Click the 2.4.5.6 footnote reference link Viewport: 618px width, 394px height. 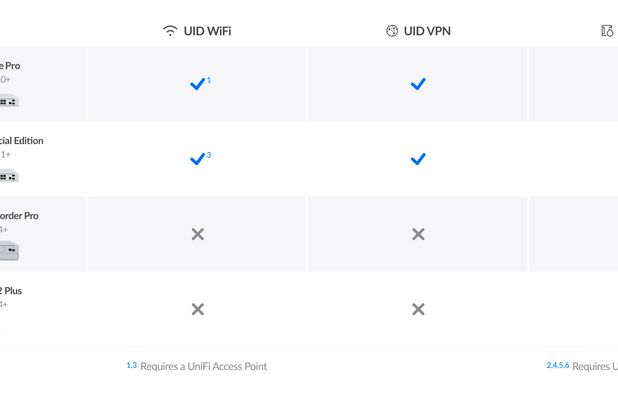pyautogui.click(x=558, y=365)
